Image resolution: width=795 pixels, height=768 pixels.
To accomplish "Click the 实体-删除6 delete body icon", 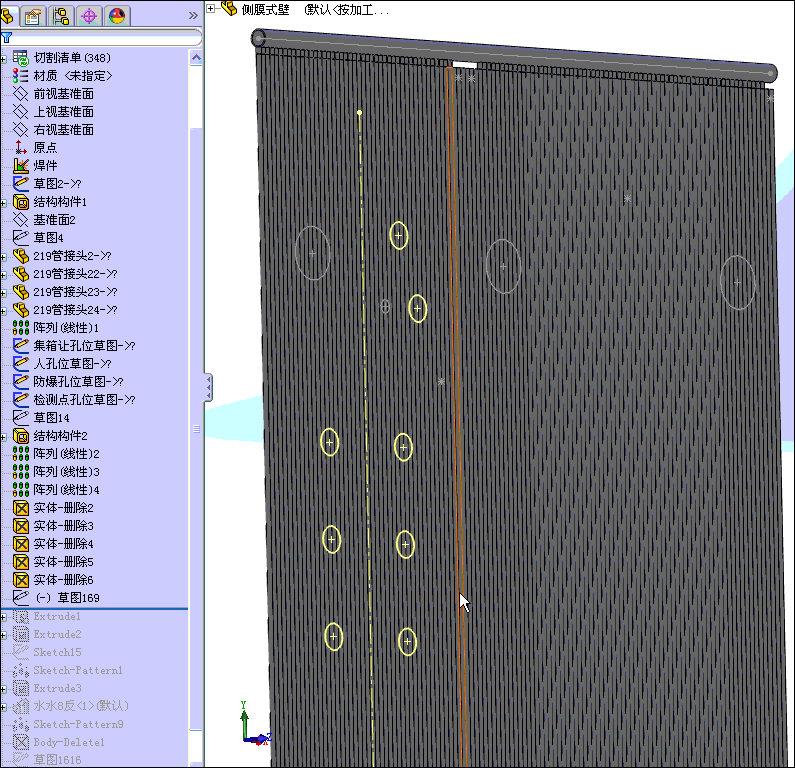I will 21,580.
